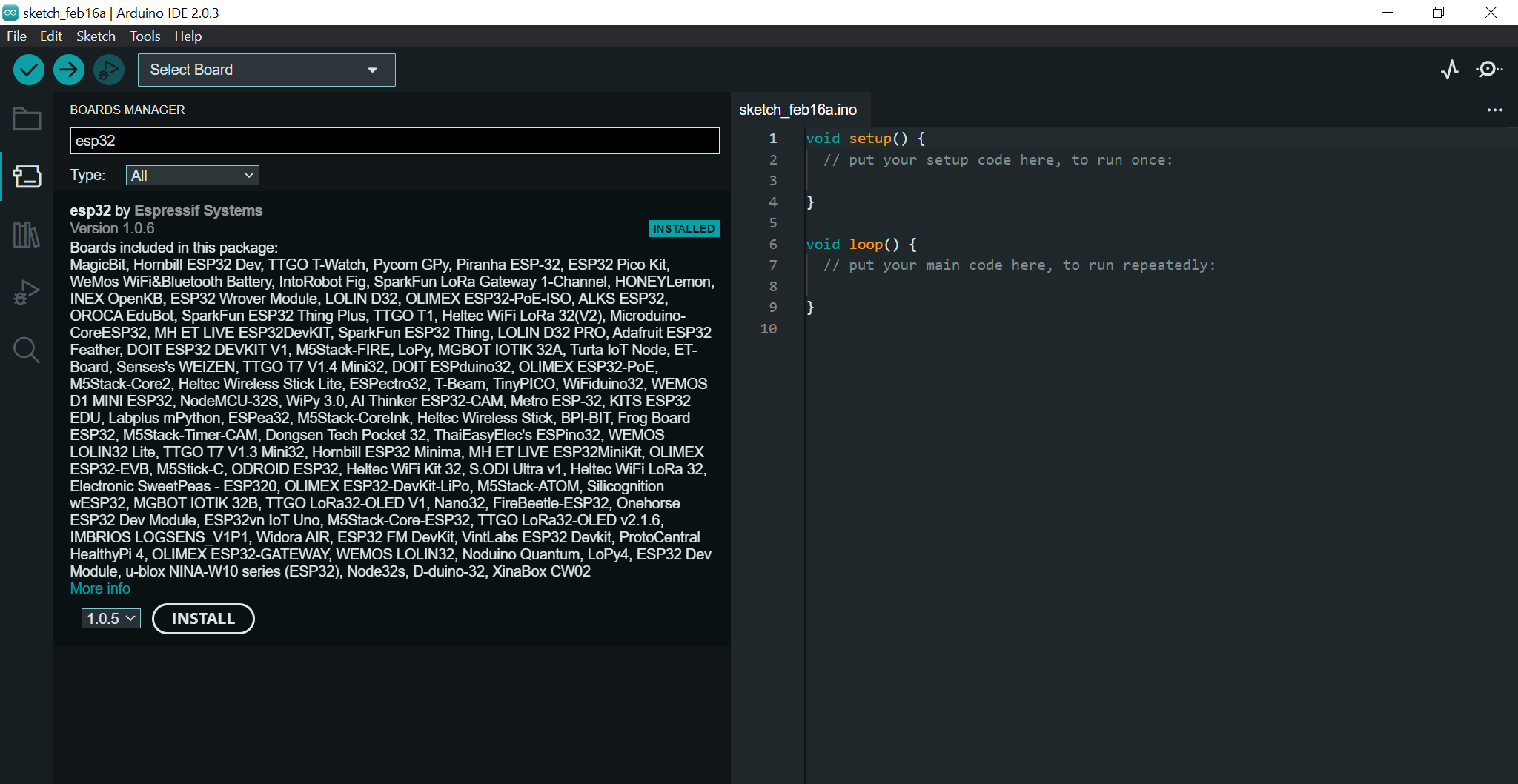Open the File menu
Screen dimensions: 1518x784
[x=16, y=36]
